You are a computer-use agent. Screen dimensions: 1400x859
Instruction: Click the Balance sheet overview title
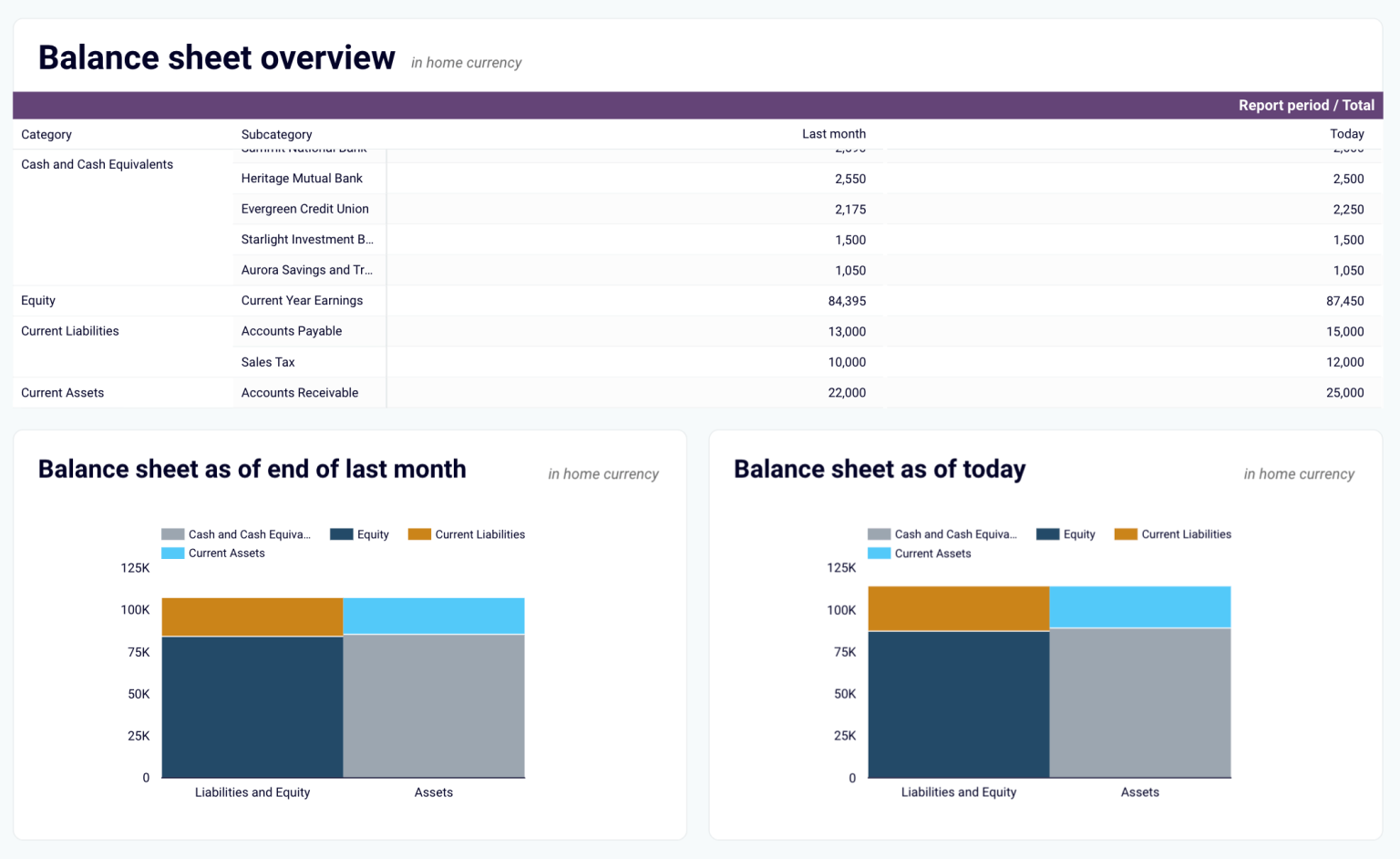point(216,57)
